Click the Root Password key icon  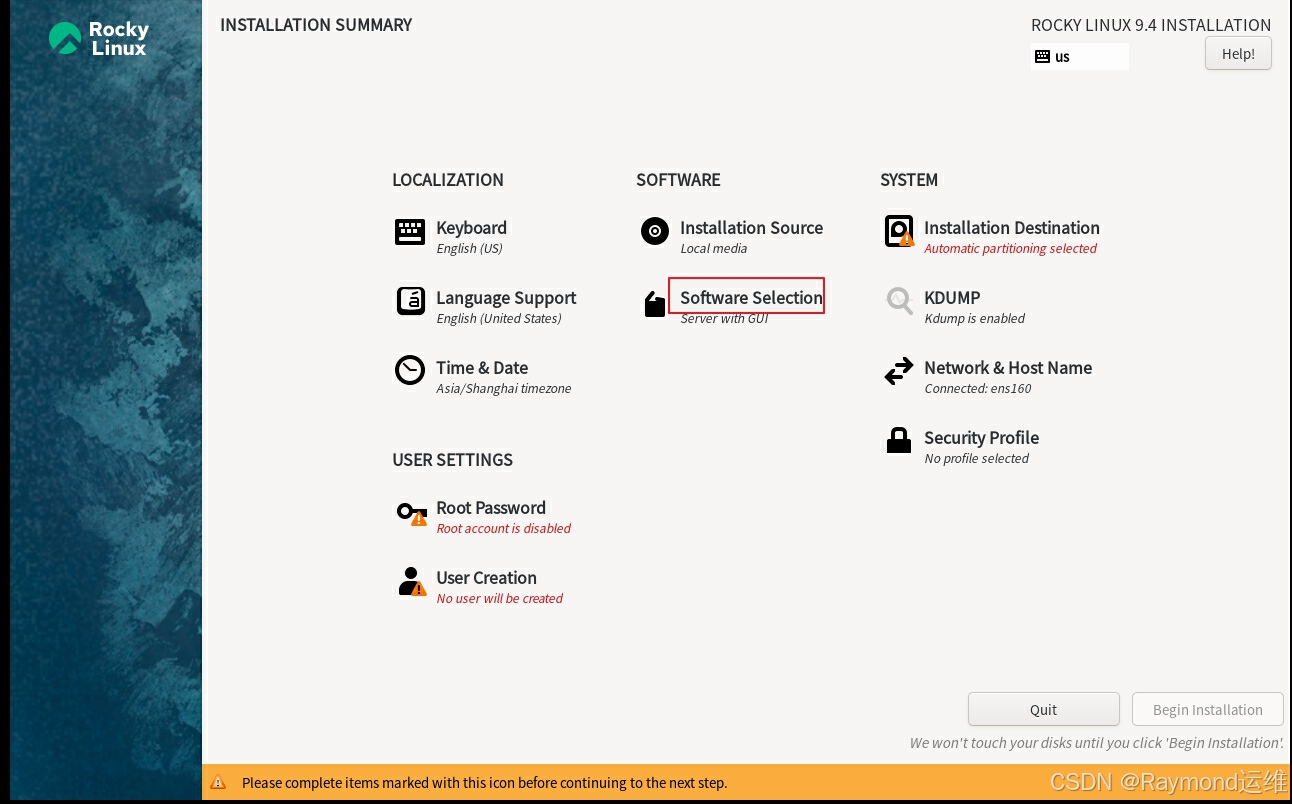pyautogui.click(x=412, y=513)
